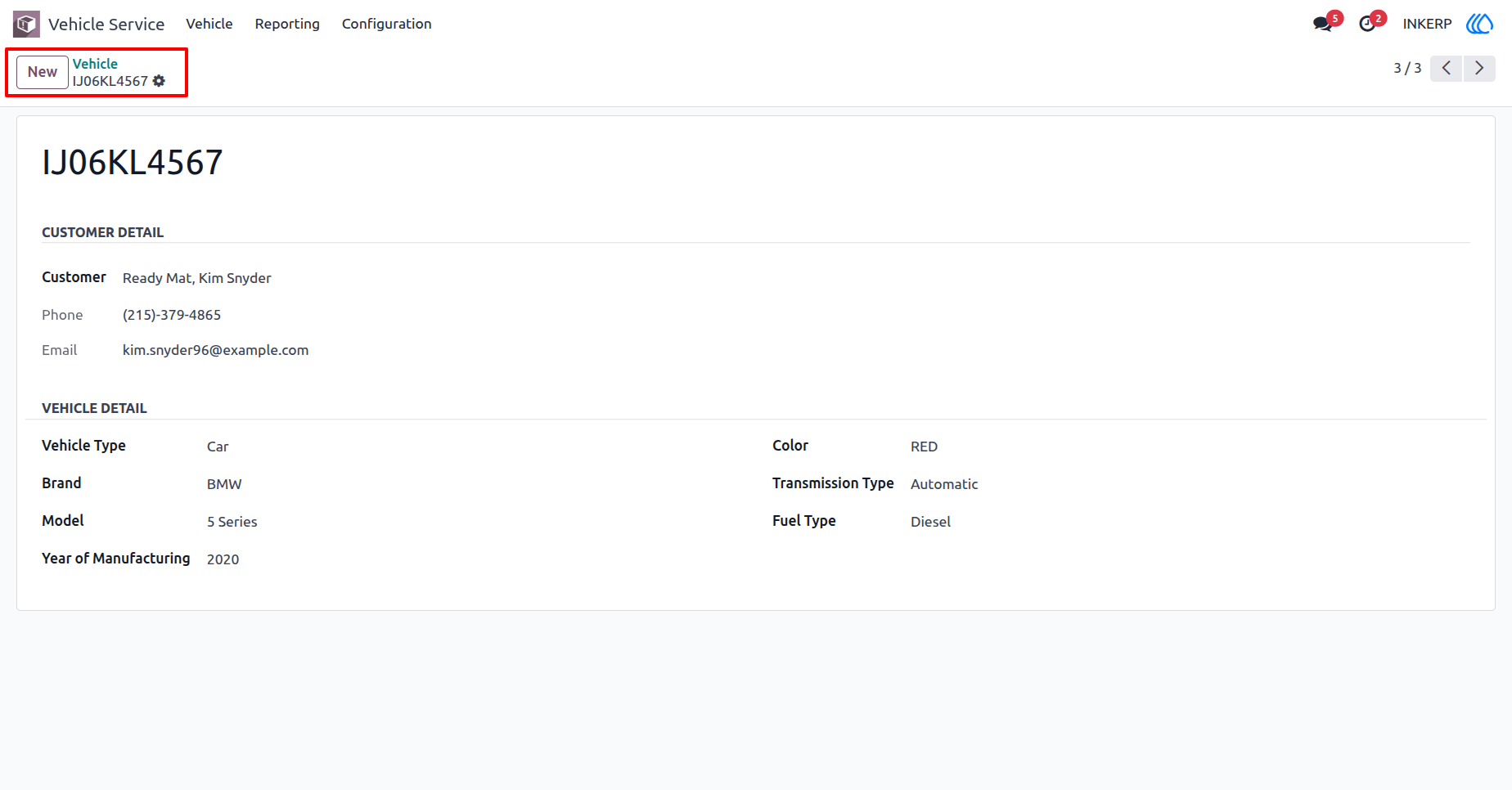Click the Phone field label

point(62,315)
